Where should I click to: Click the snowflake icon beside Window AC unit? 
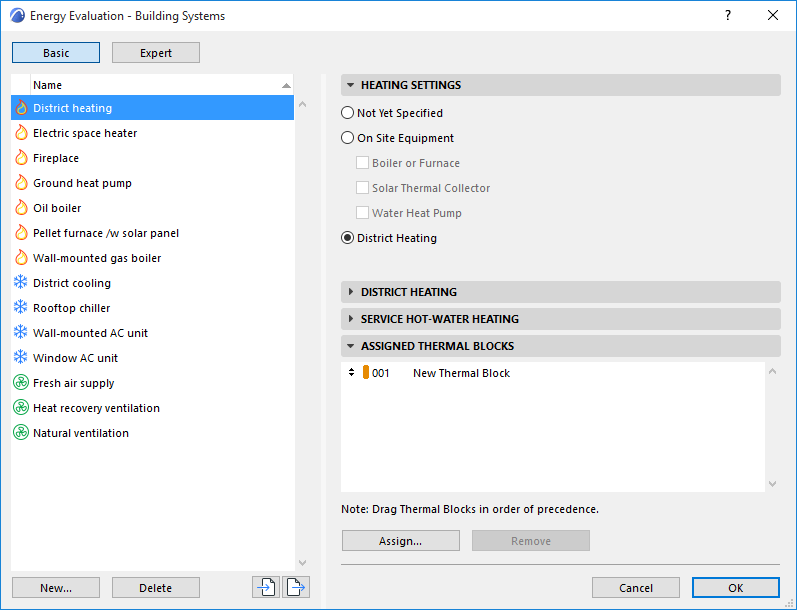pyautogui.click(x=20, y=357)
